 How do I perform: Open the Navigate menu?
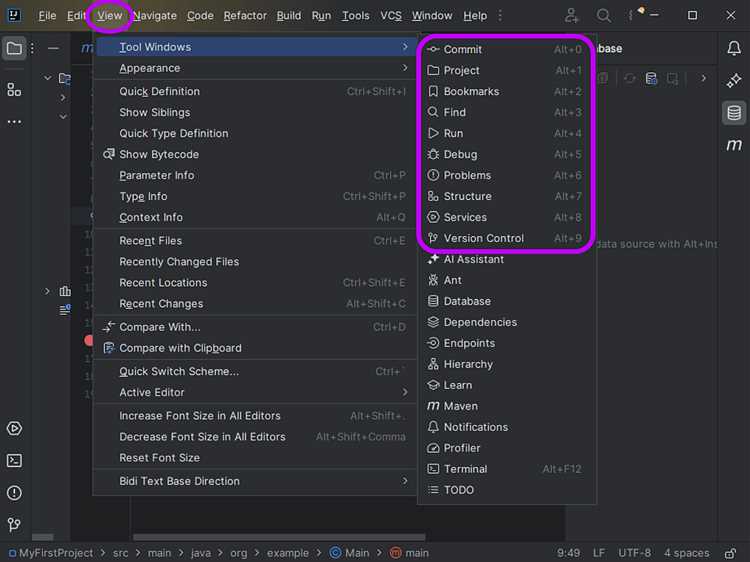pyautogui.click(x=155, y=16)
